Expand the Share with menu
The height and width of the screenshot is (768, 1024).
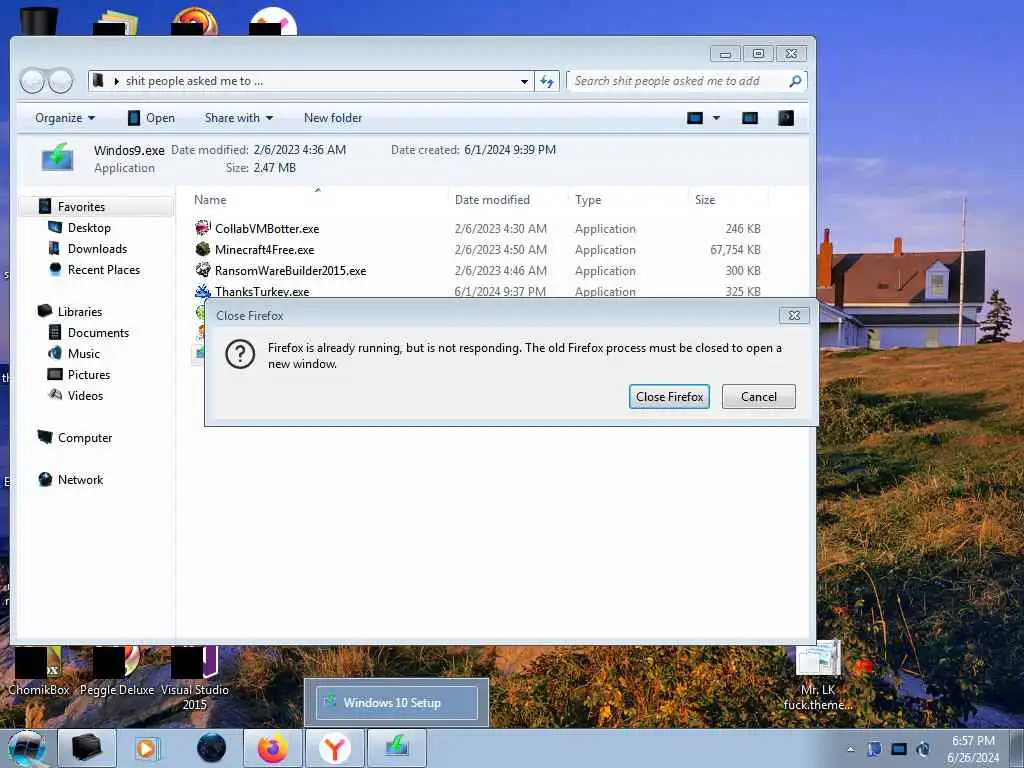(238, 118)
